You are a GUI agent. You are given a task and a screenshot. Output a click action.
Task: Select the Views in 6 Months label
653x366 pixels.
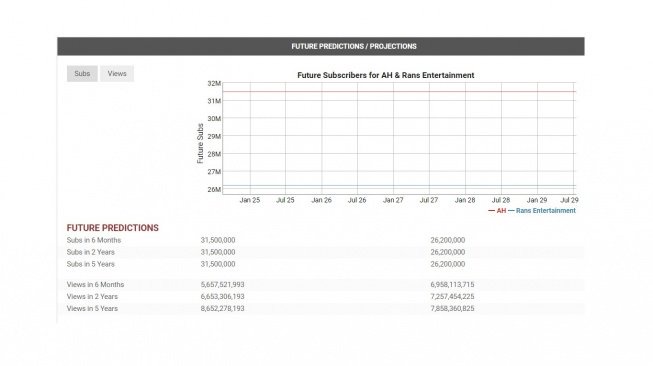coord(95,285)
